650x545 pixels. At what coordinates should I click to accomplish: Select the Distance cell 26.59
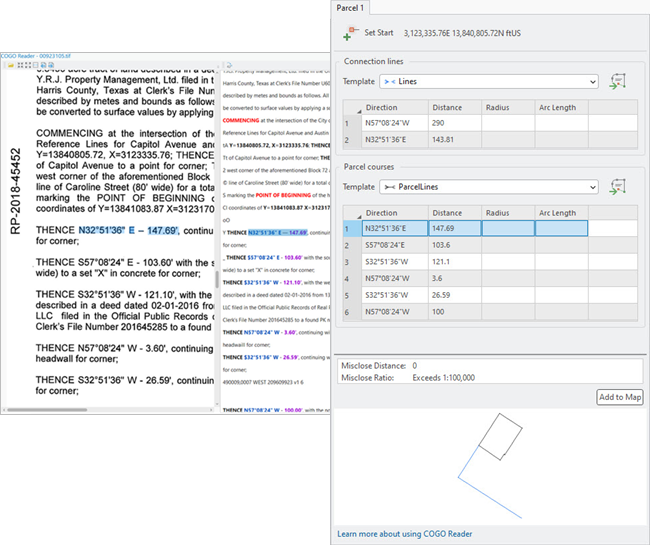[455, 295]
